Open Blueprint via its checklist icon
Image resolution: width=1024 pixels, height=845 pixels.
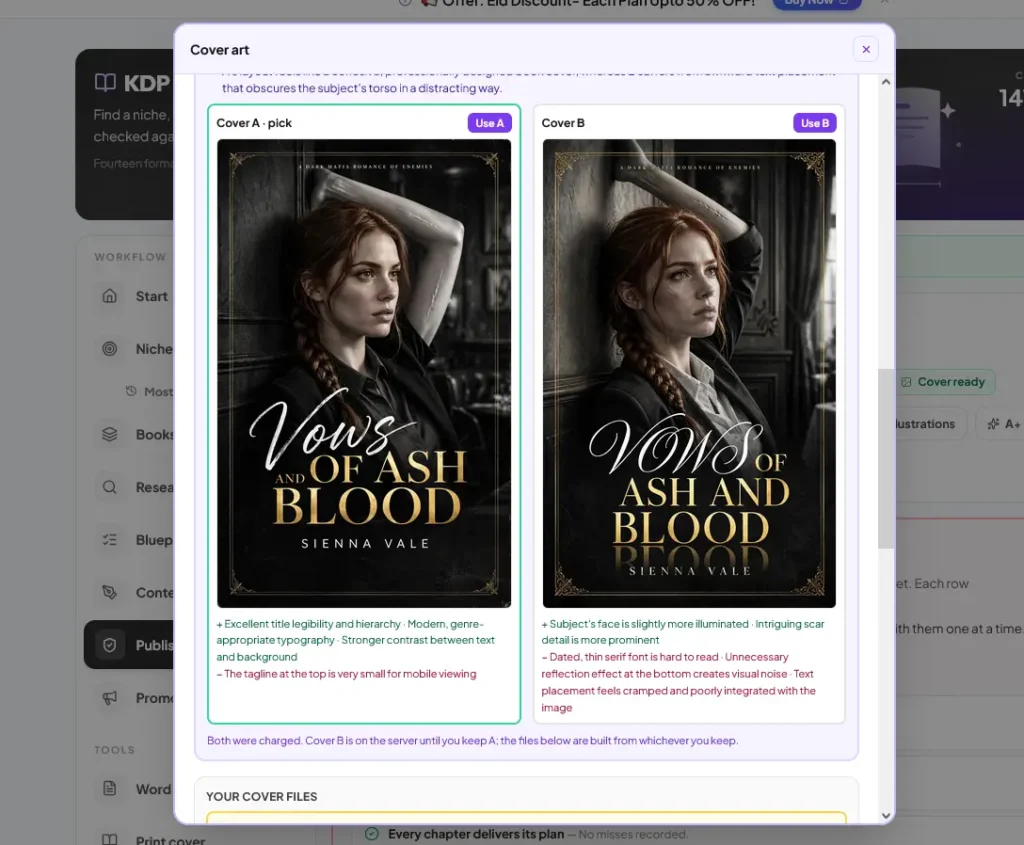coord(110,540)
